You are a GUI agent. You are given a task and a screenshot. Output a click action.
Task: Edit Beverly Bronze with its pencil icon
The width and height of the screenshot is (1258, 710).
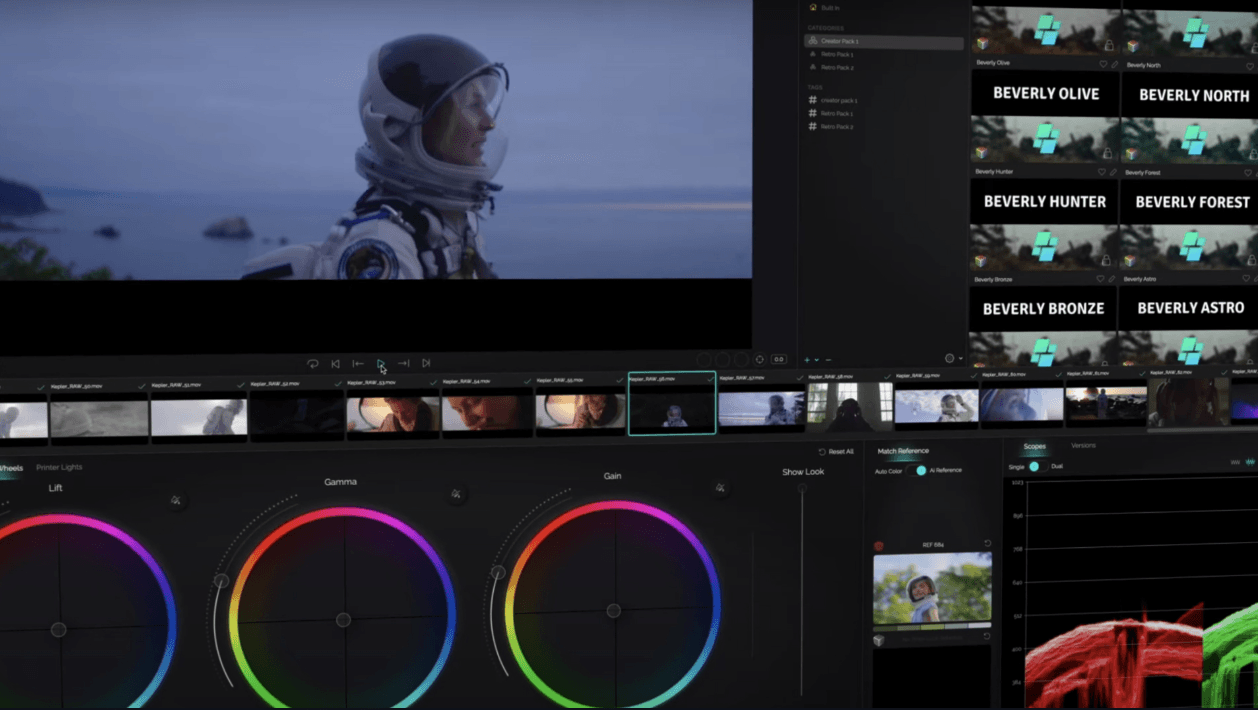coord(1113,279)
